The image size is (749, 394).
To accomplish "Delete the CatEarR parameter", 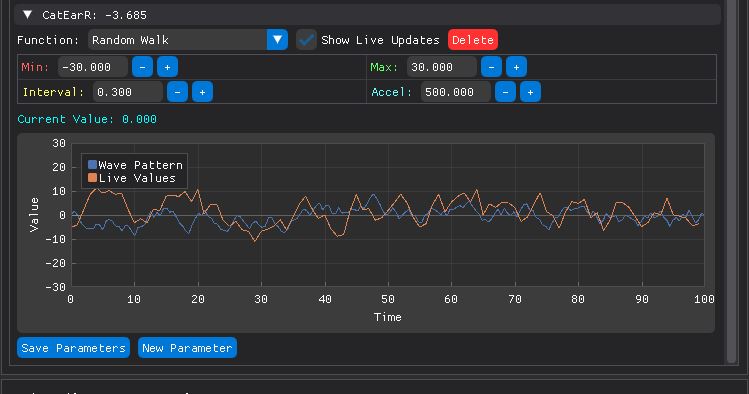I will tap(473, 40).
